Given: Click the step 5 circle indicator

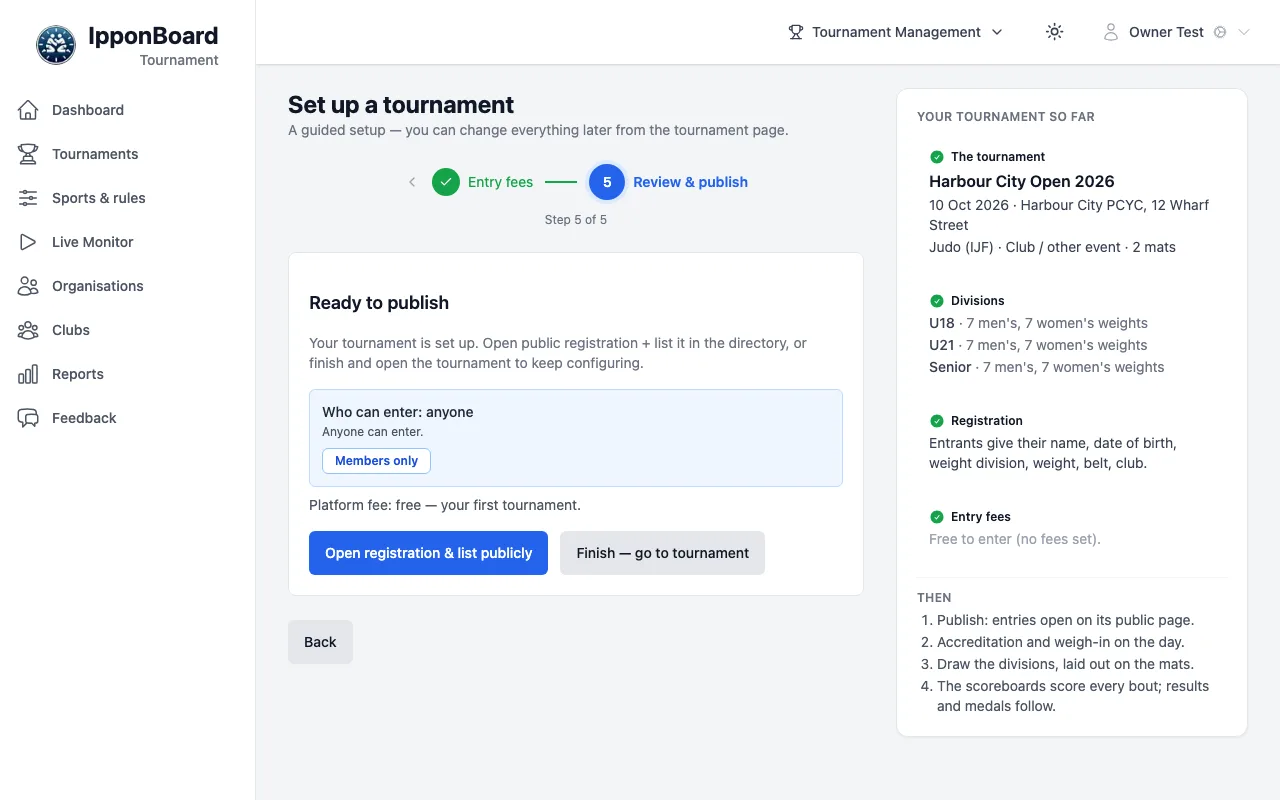Looking at the screenshot, I should [607, 182].
